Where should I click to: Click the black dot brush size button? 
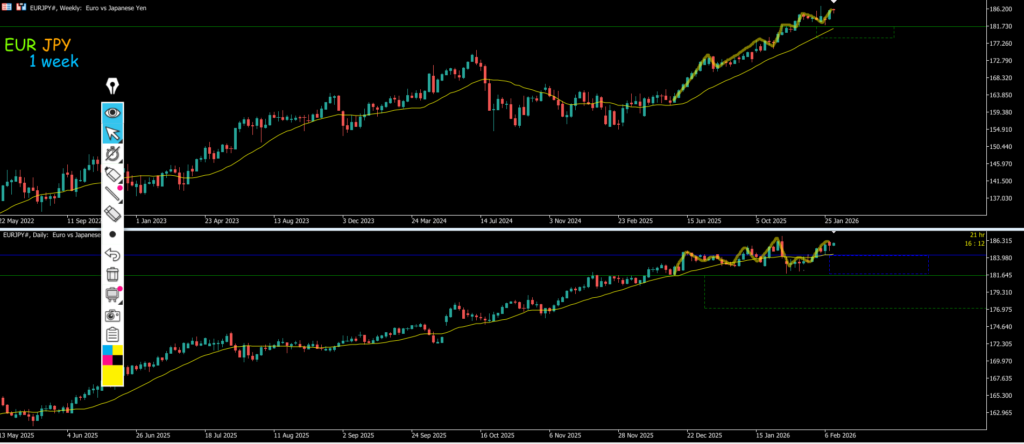[x=113, y=234]
